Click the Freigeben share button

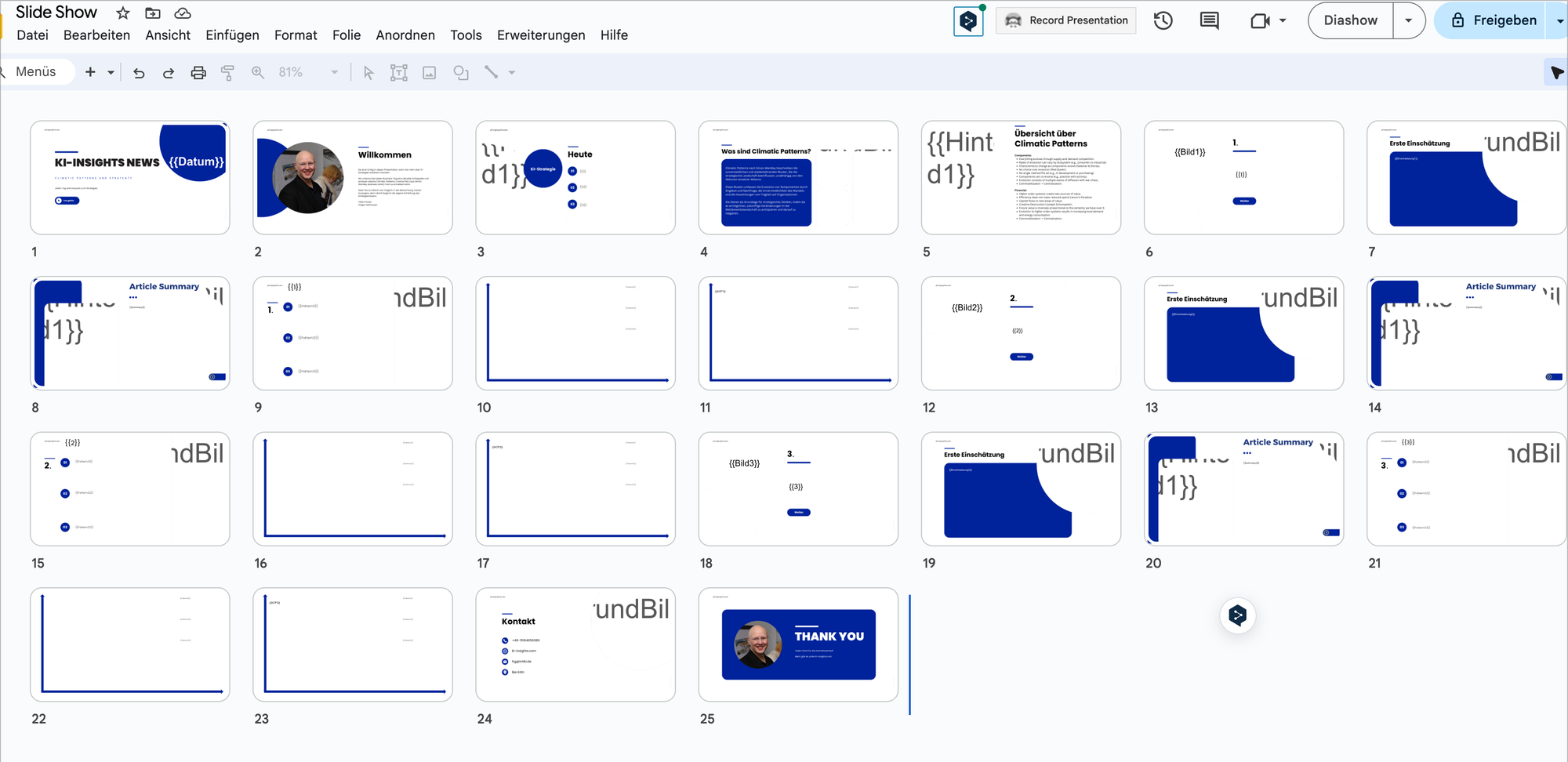[x=1493, y=20]
